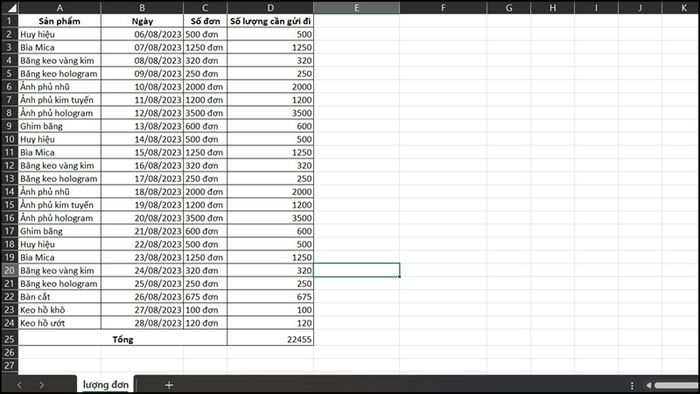
Task: Select cell 'Ghim băng' in row 17
Action: tap(59, 231)
